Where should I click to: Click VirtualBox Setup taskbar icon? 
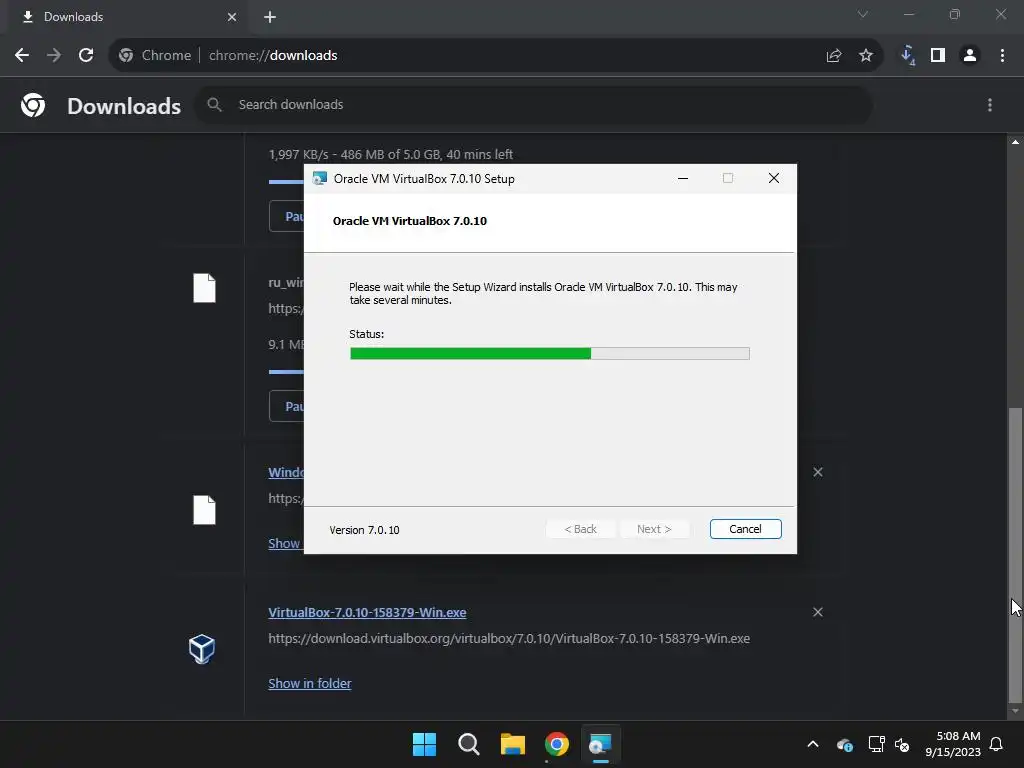pyautogui.click(x=600, y=744)
